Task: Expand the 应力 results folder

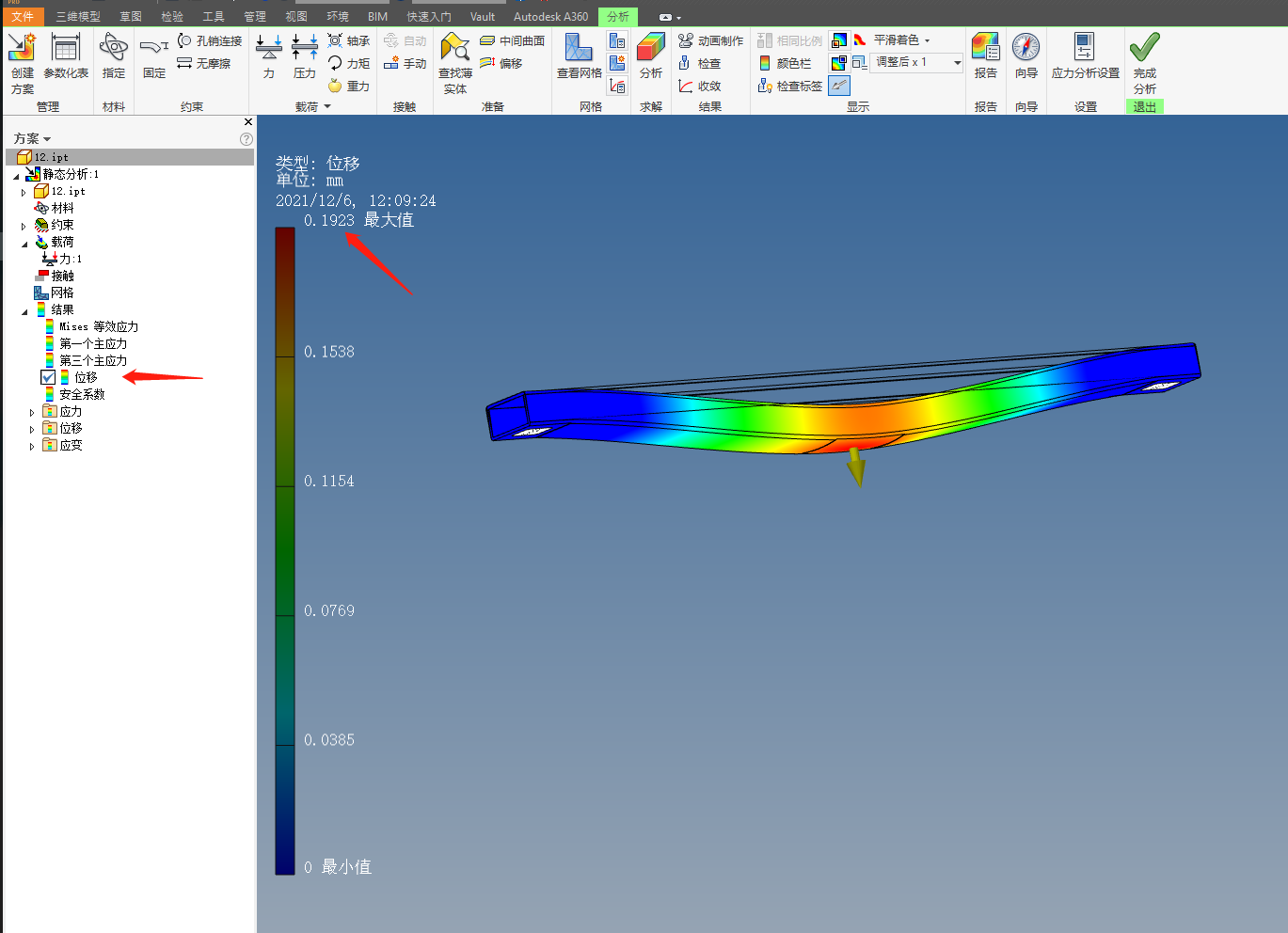Action: click(x=31, y=412)
